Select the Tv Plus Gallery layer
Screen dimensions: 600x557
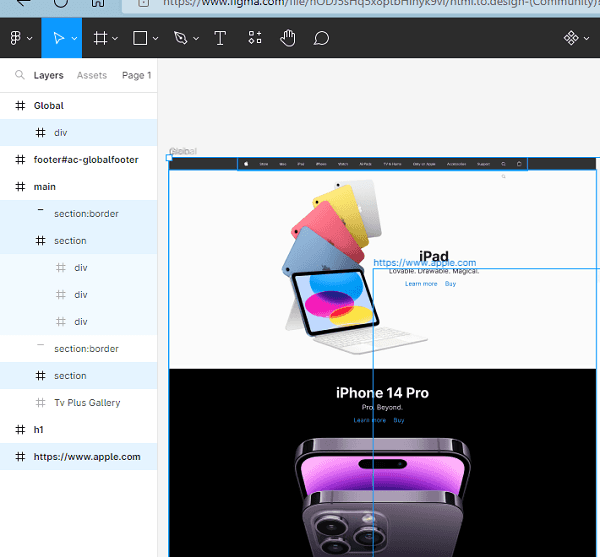pos(87,403)
